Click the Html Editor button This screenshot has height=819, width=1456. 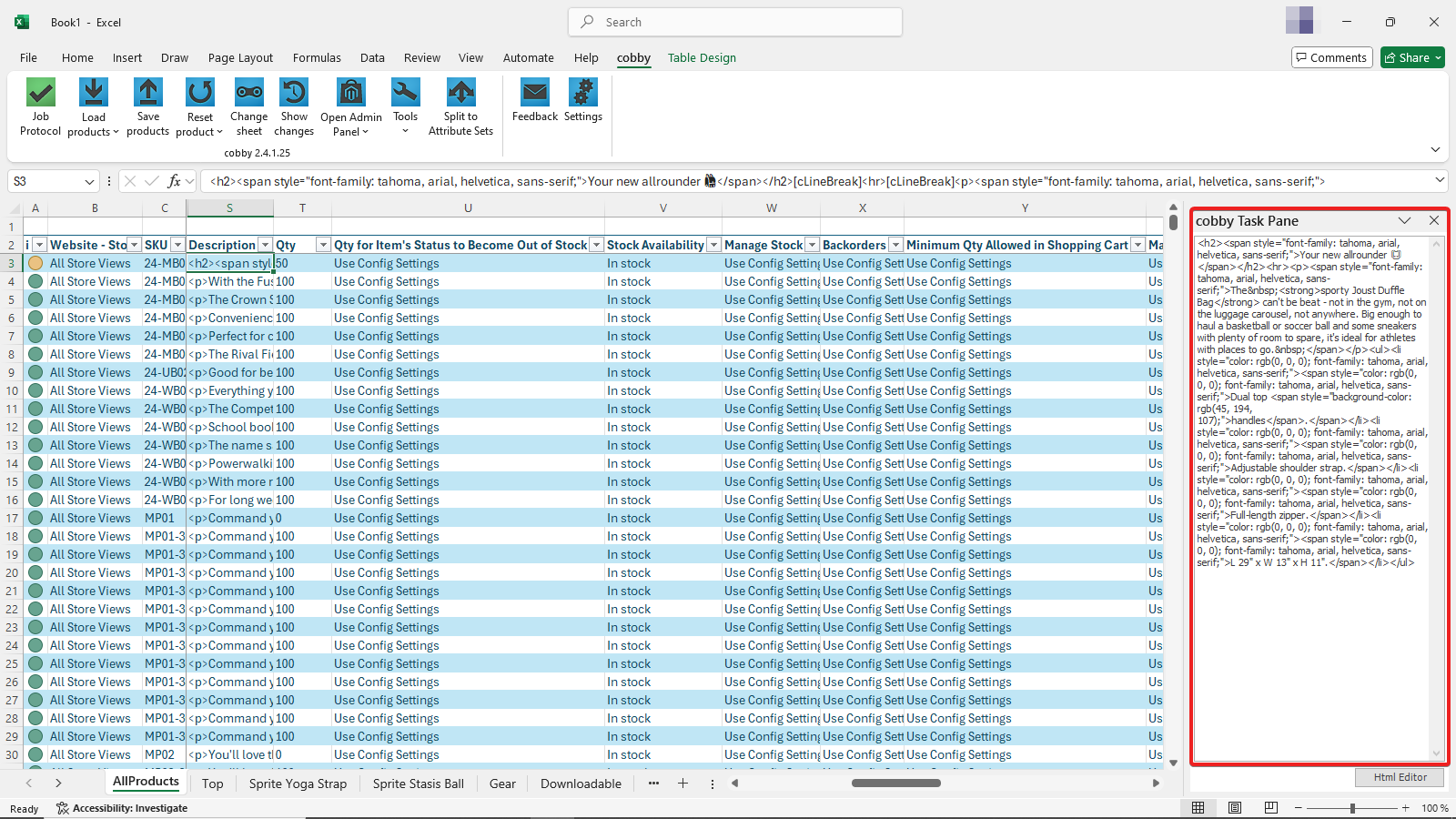[1400, 777]
